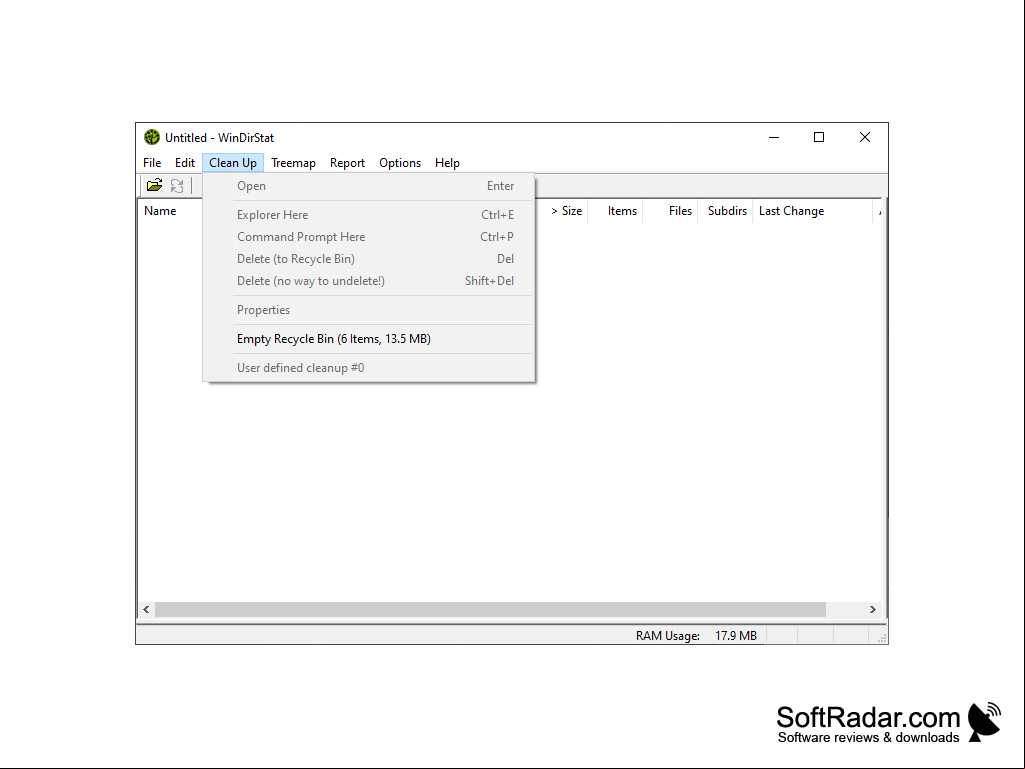Open the File menu
This screenshot has width=1025, height=769.
point(152,163)
